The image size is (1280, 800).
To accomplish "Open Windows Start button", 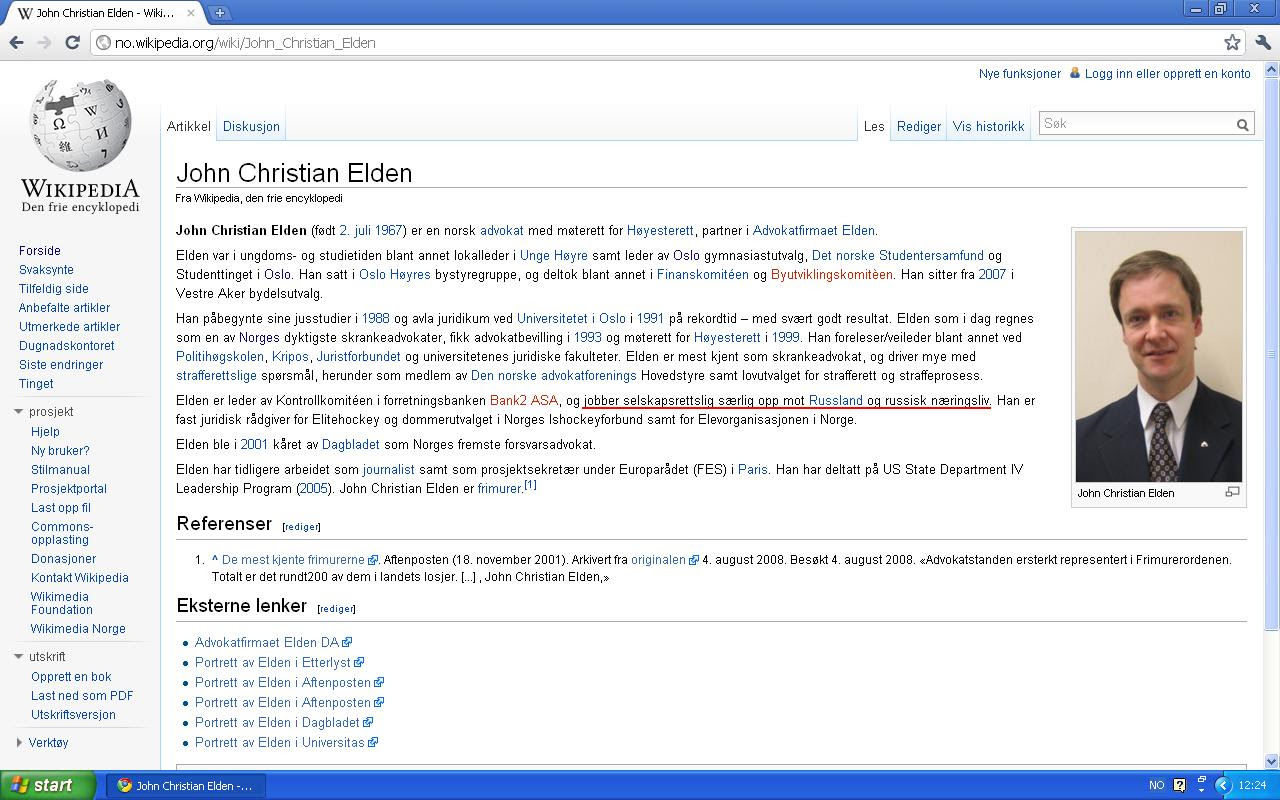I will tap(48, 785).
